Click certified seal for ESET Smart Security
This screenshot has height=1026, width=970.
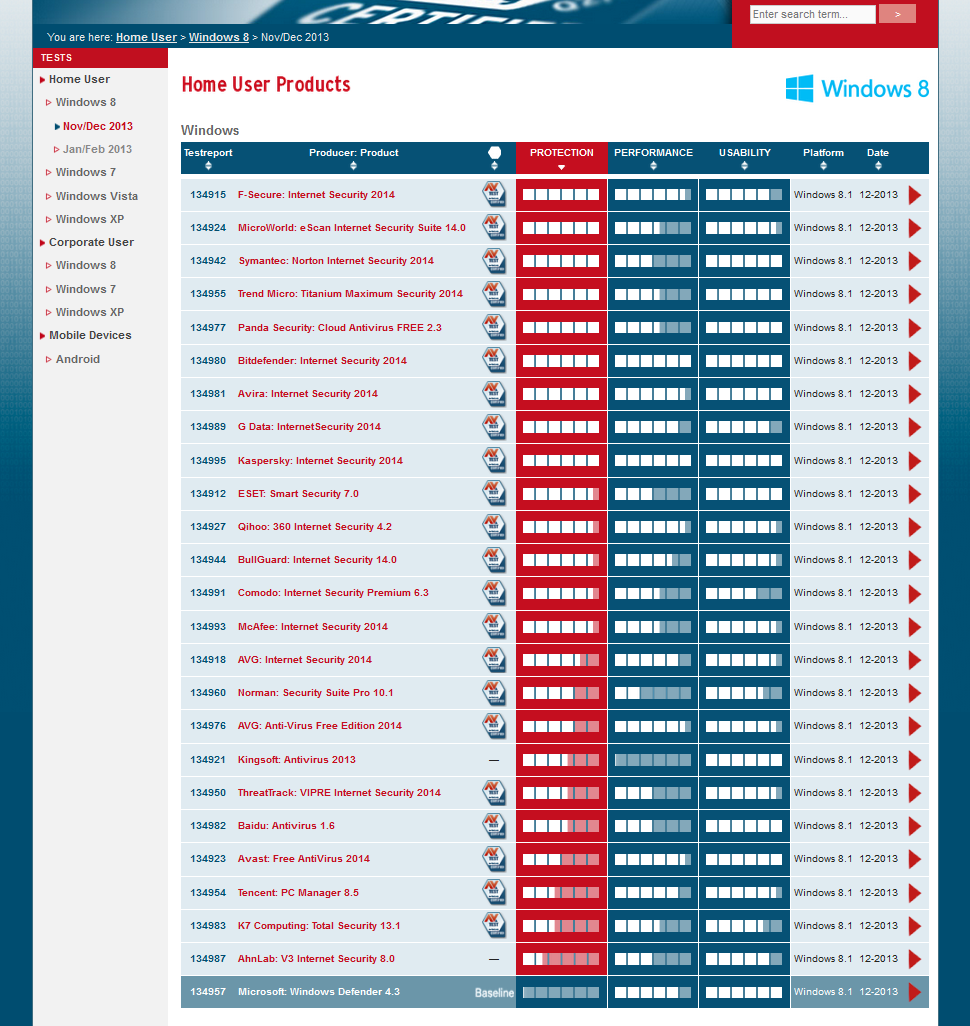pos(494,493)
